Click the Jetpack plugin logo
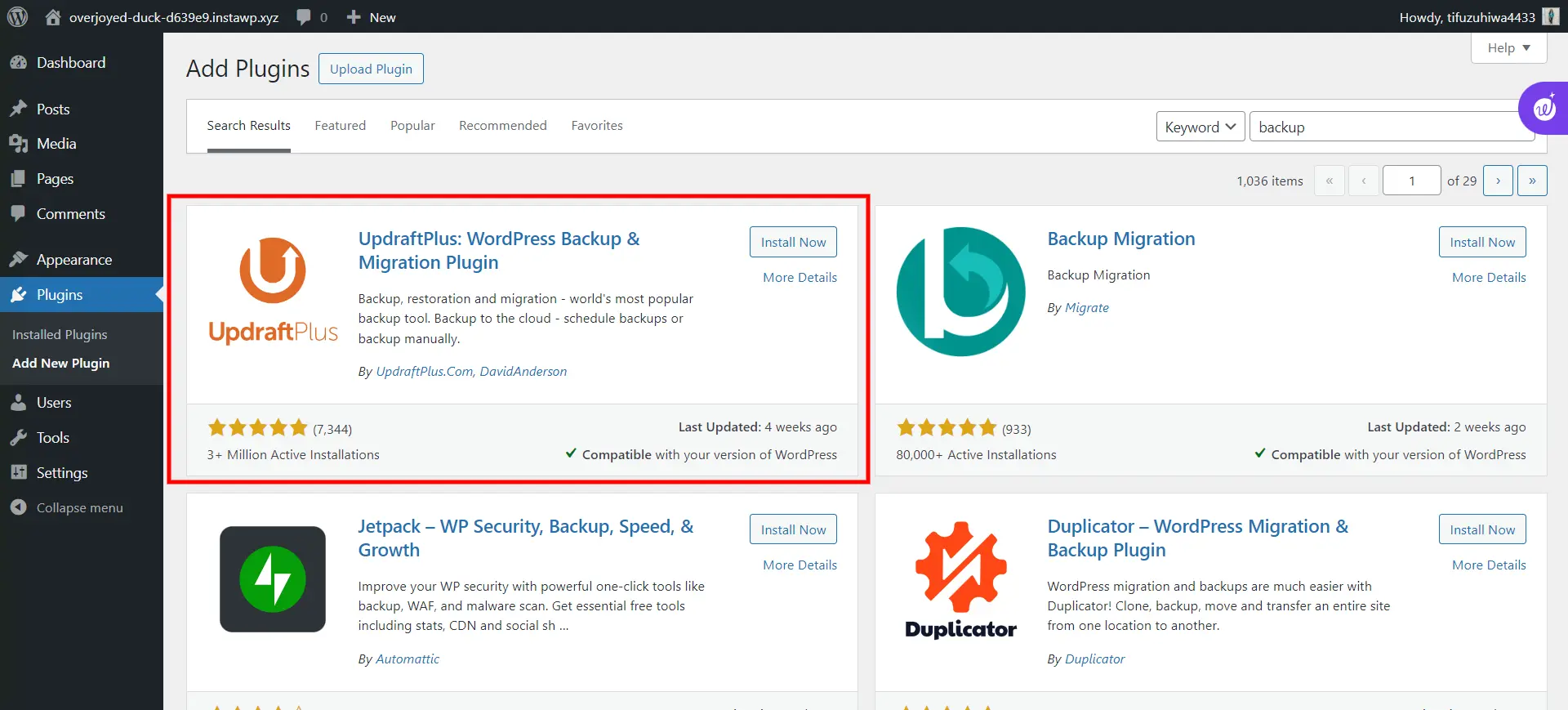 point(273,579)
